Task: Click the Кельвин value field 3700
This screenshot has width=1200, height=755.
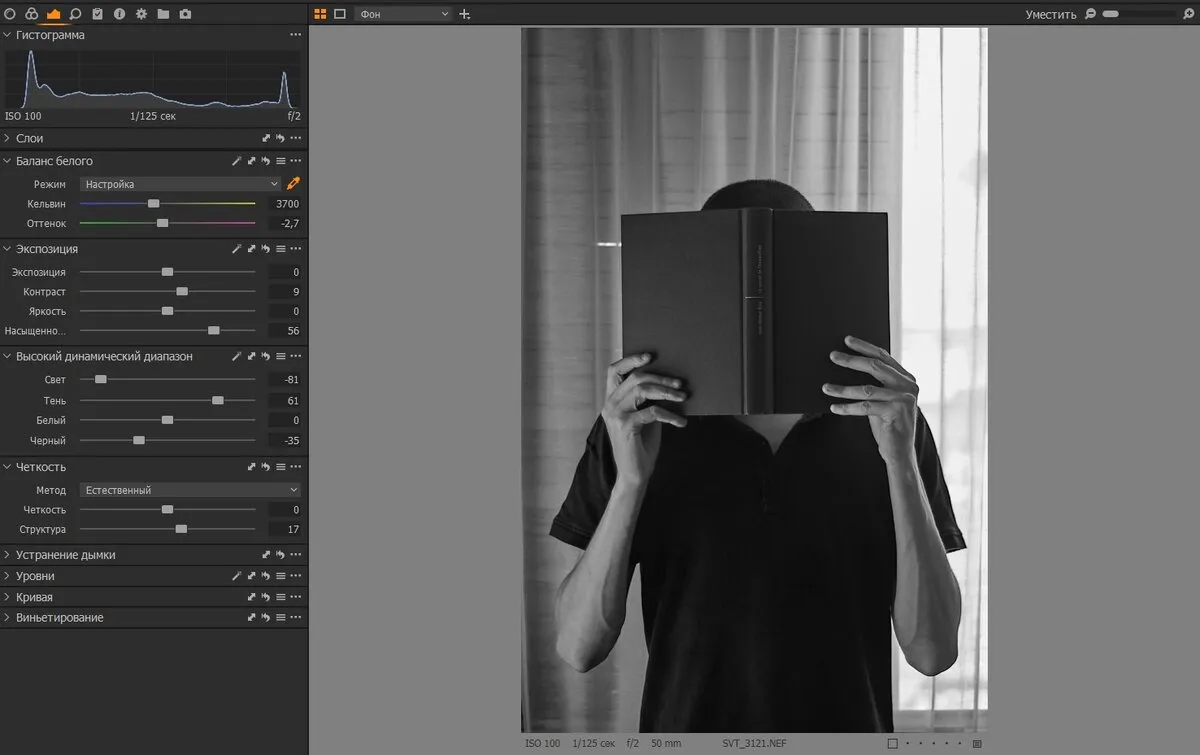Action: [x=284, y=203]
